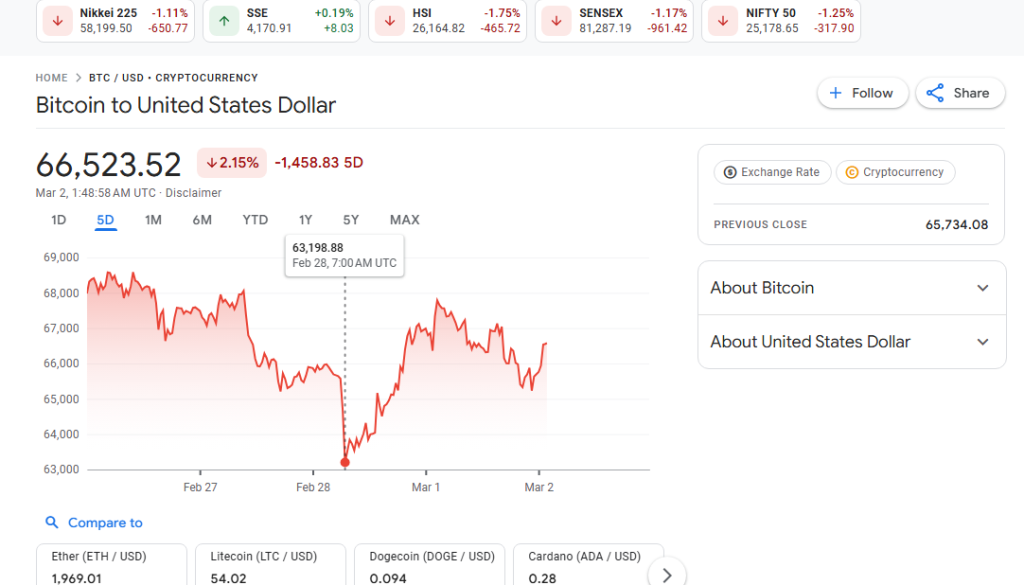Switch to the MAX chart range tab
The height and width of the screenshot is (585, 1024).
pyautogui.click(x=404, y=219)
